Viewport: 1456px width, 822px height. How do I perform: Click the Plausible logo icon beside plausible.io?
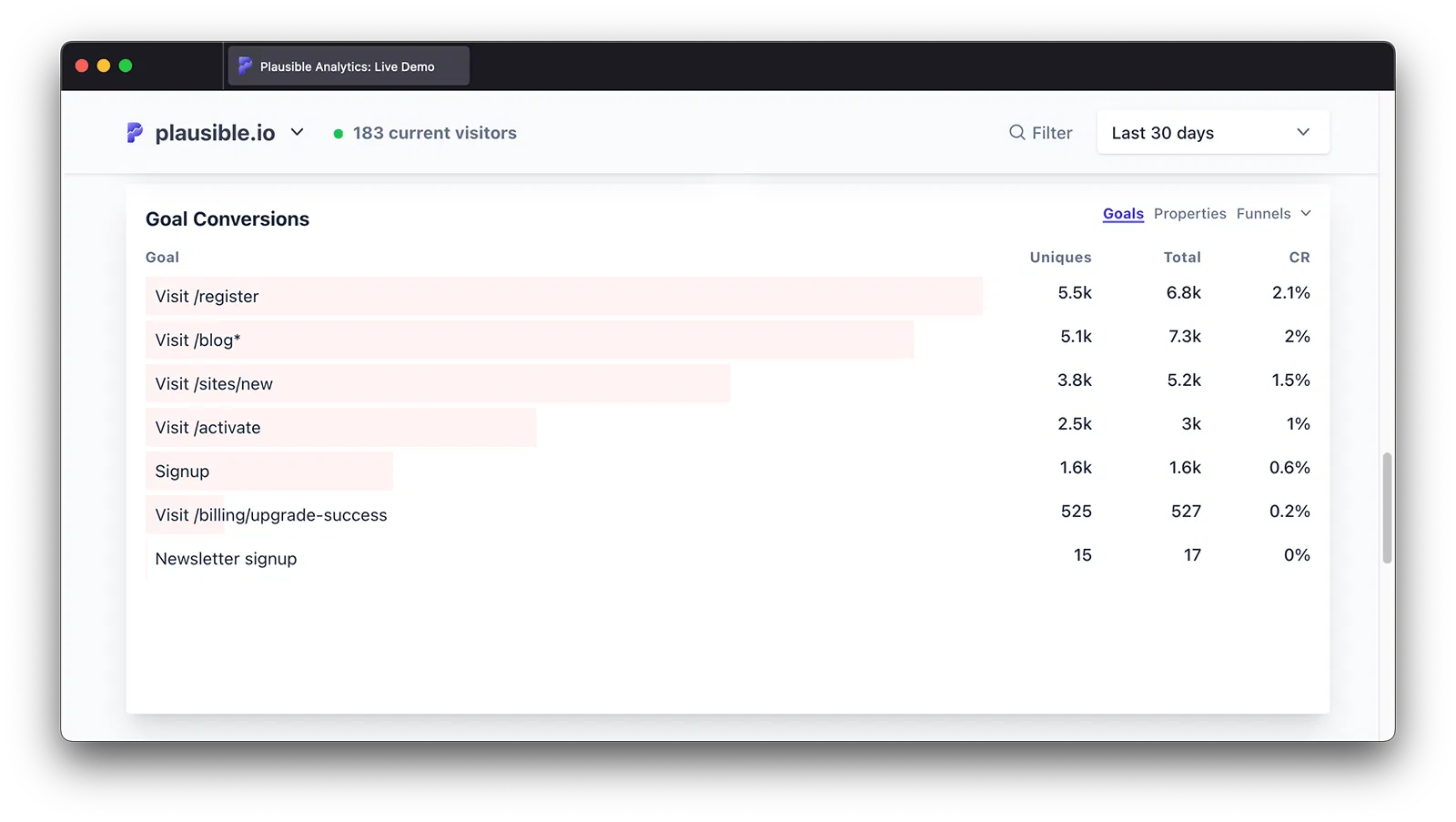[135, 133]
